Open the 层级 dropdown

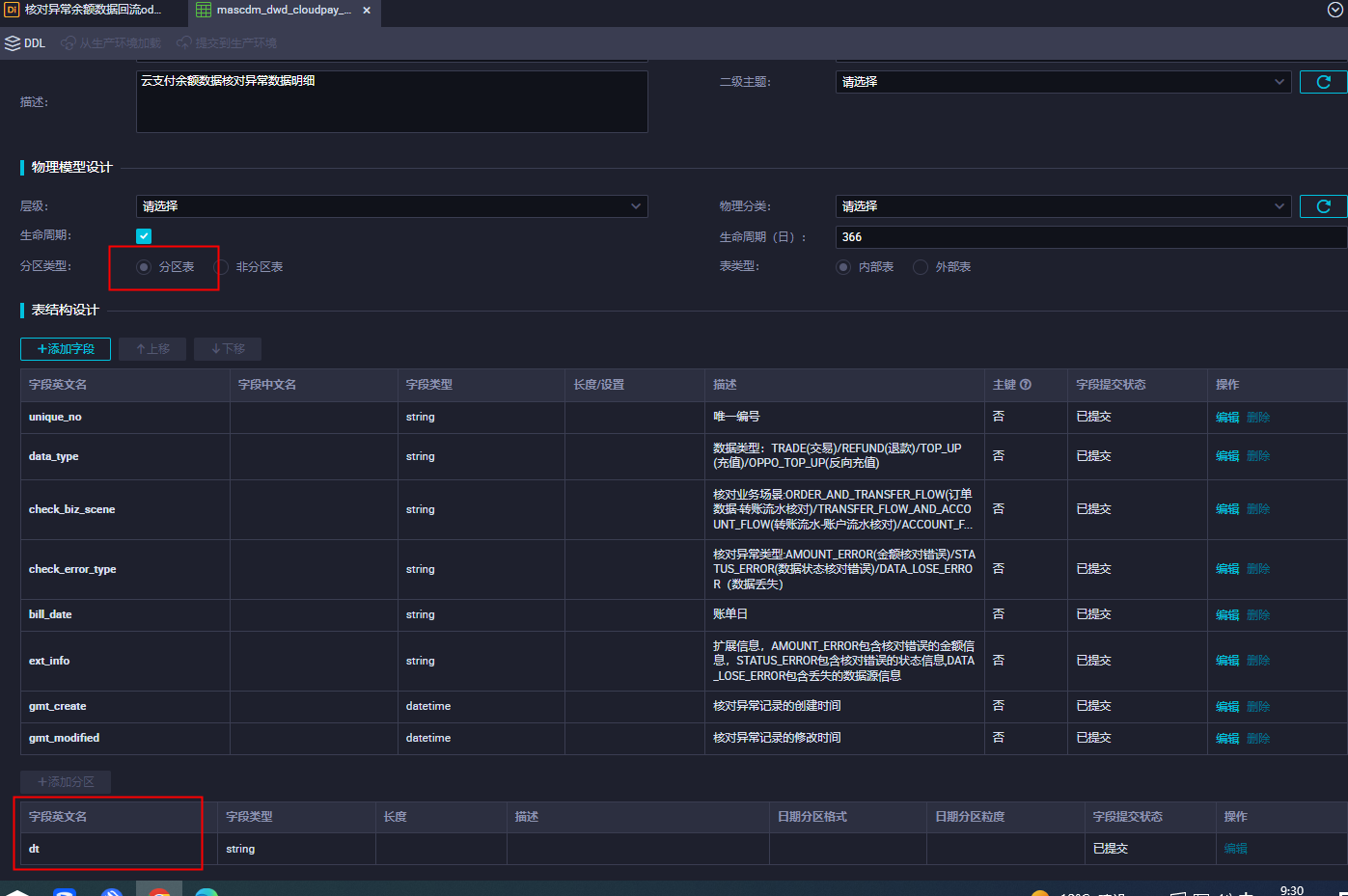click(x=392, y=206)
